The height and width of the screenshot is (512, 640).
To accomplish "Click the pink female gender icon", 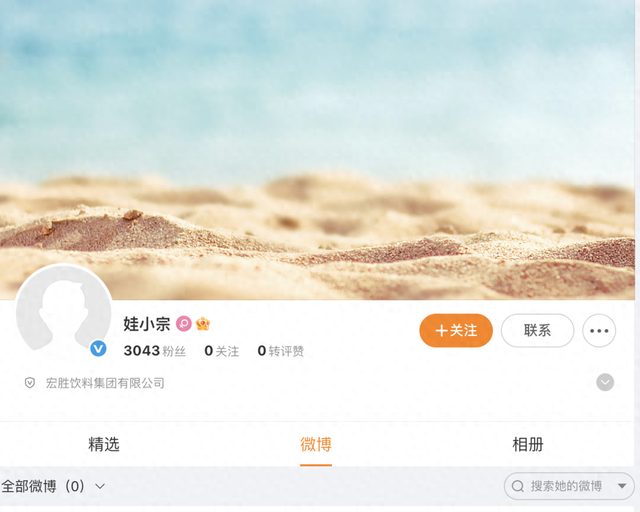I will coord(184,324).
